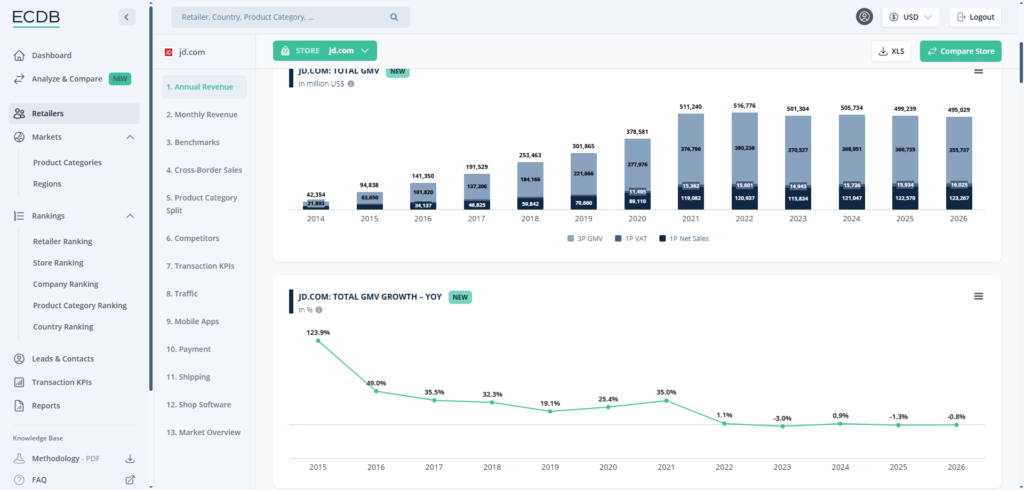This screenshot has height=490, width=1024.
Task: Select the Monthly Revenue section
Action: pos(202,115)
